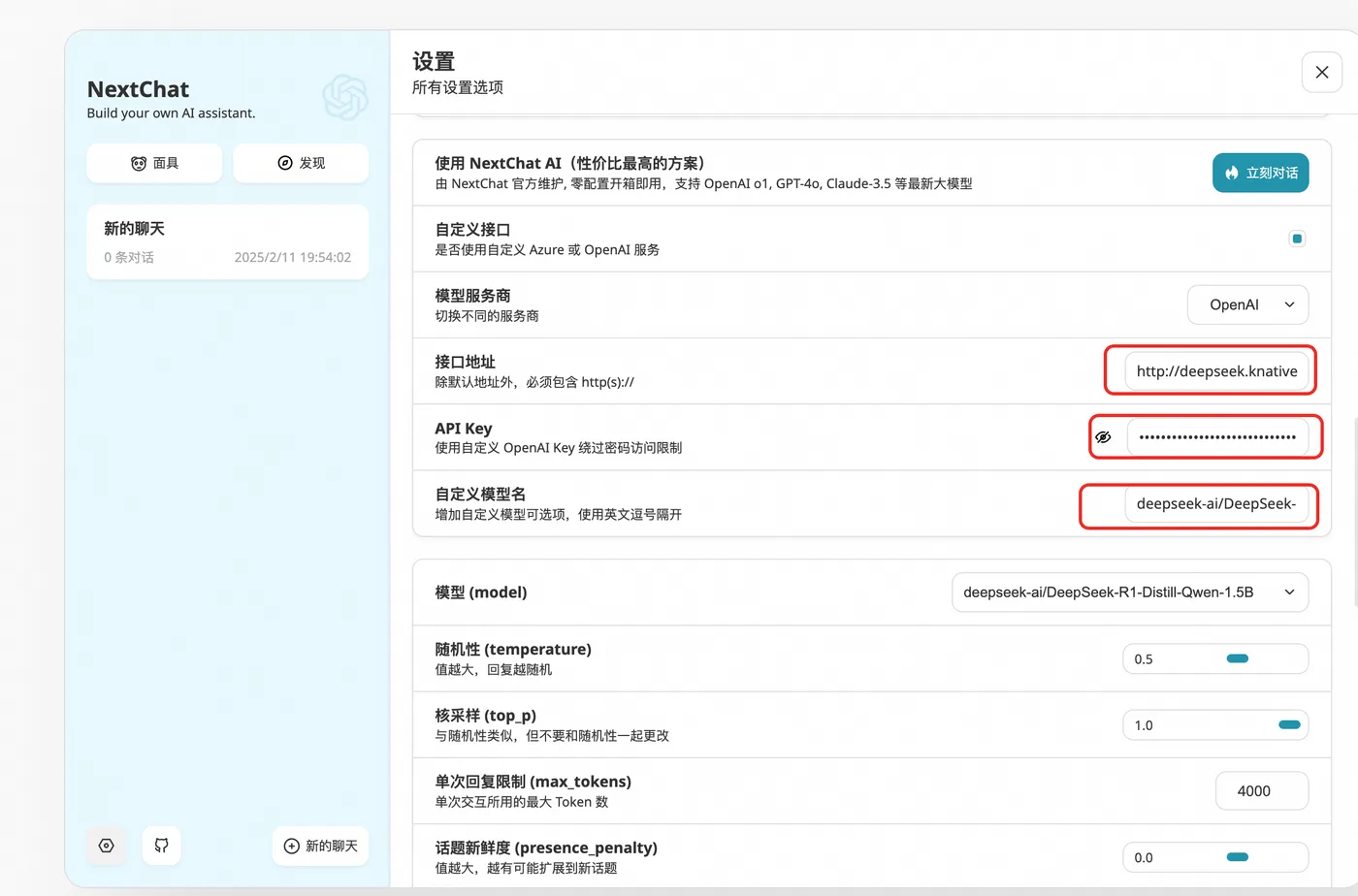
Task: Focus the API Key password field
Action: coord(1217,437)
